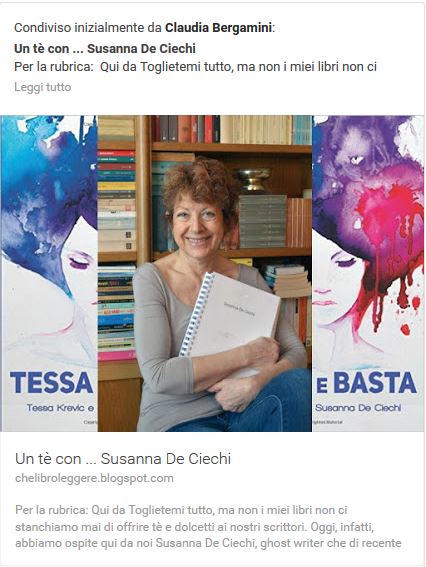Screen dimensions: 426x567
Task: Open Claudia Bergamini's profile link
Action: coord(218,27)
